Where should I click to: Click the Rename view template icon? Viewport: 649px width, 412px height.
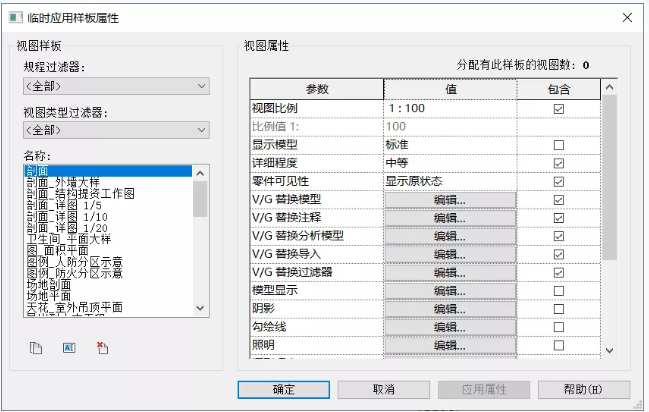click(69, 348)
